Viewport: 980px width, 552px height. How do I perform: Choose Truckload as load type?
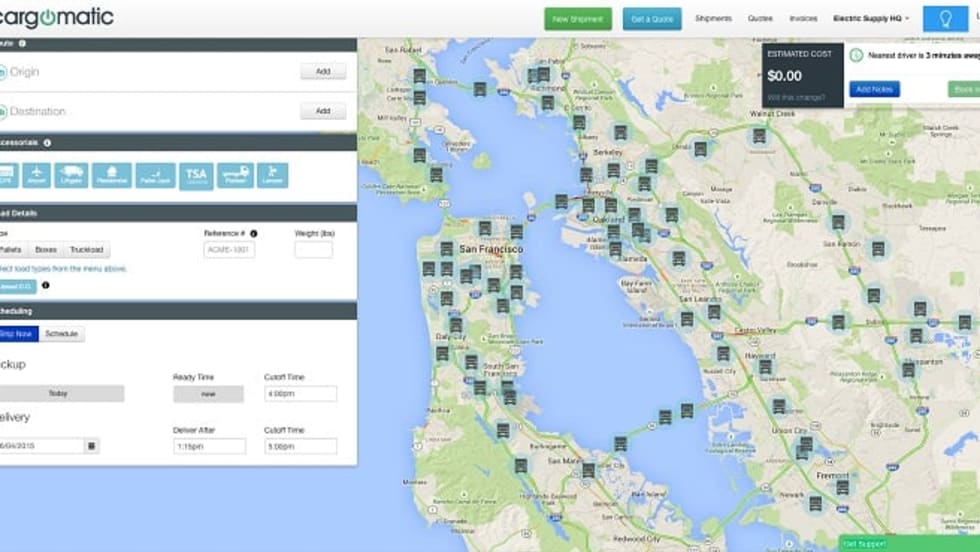(87, 250)
